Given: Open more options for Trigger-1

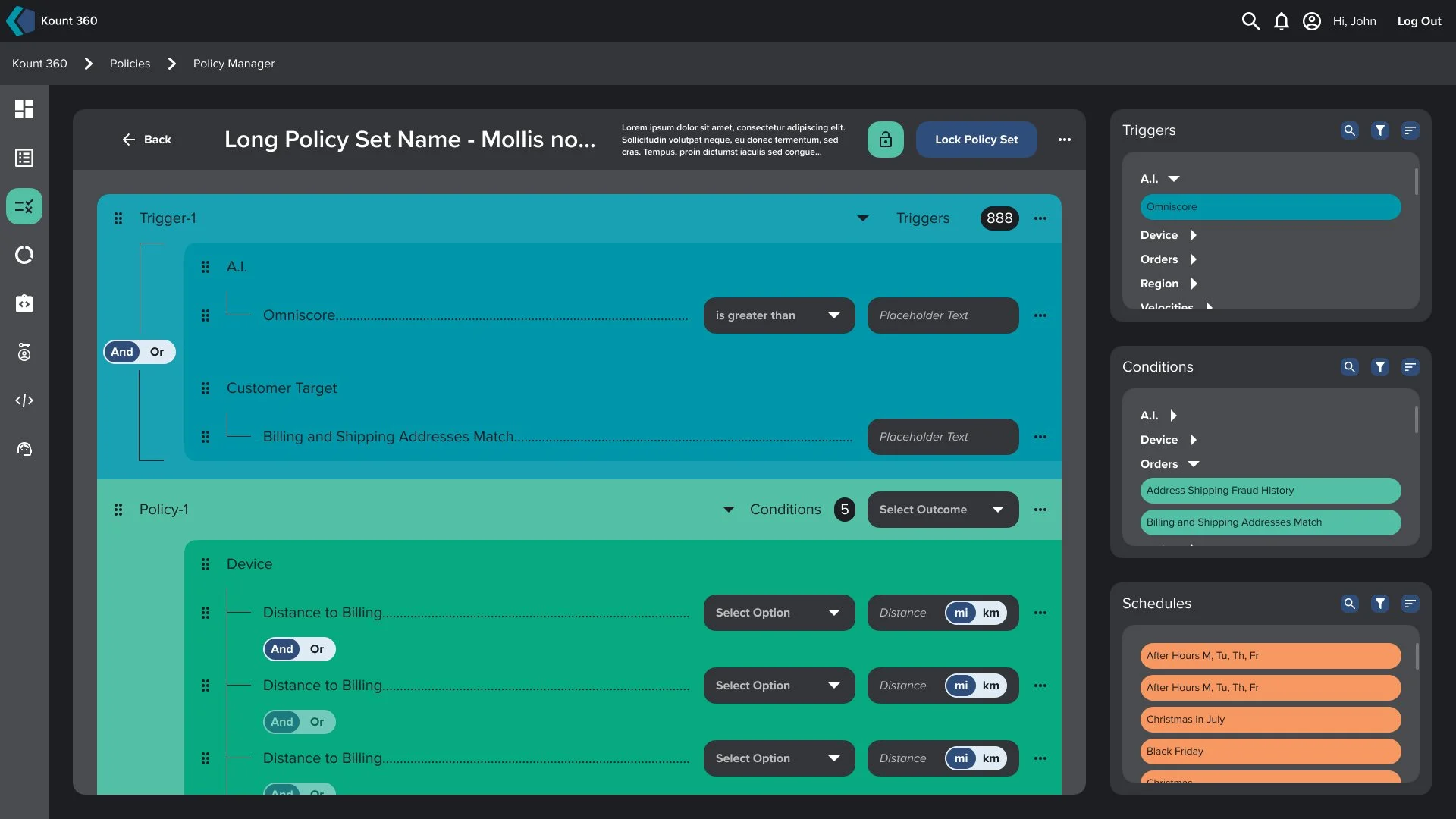Looking at the screenshot, I should pos(1040,218).
